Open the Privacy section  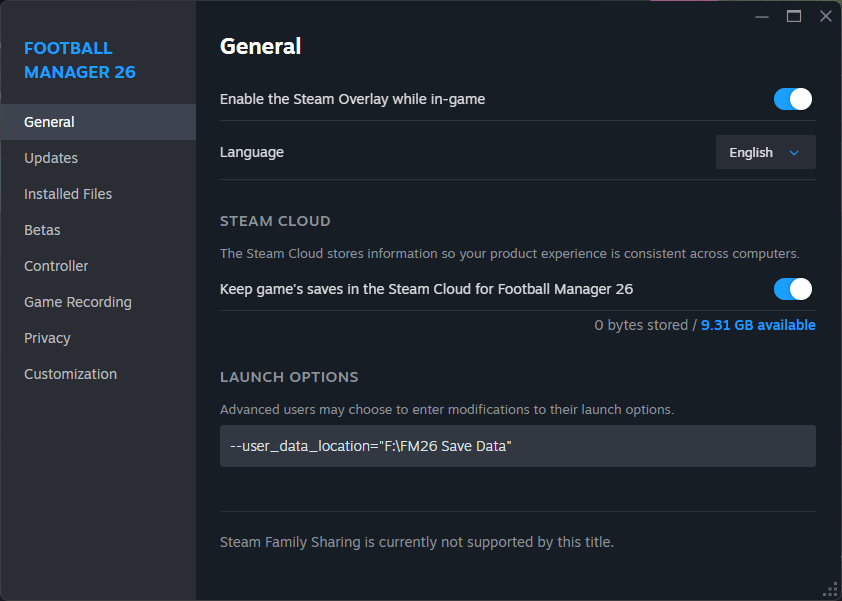pyautogui.click(x=47, y=338)
